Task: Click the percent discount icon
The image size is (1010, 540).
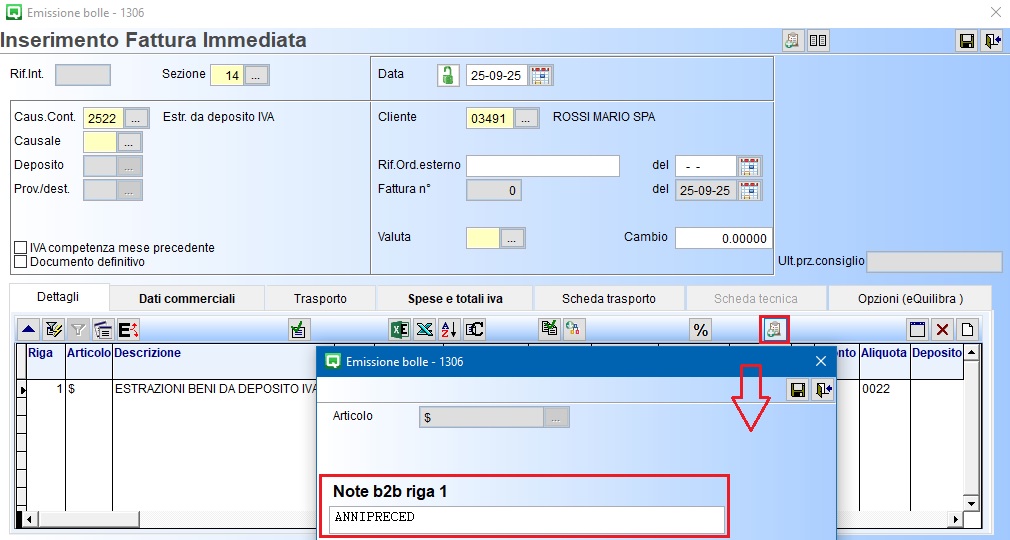Action: 700,329
